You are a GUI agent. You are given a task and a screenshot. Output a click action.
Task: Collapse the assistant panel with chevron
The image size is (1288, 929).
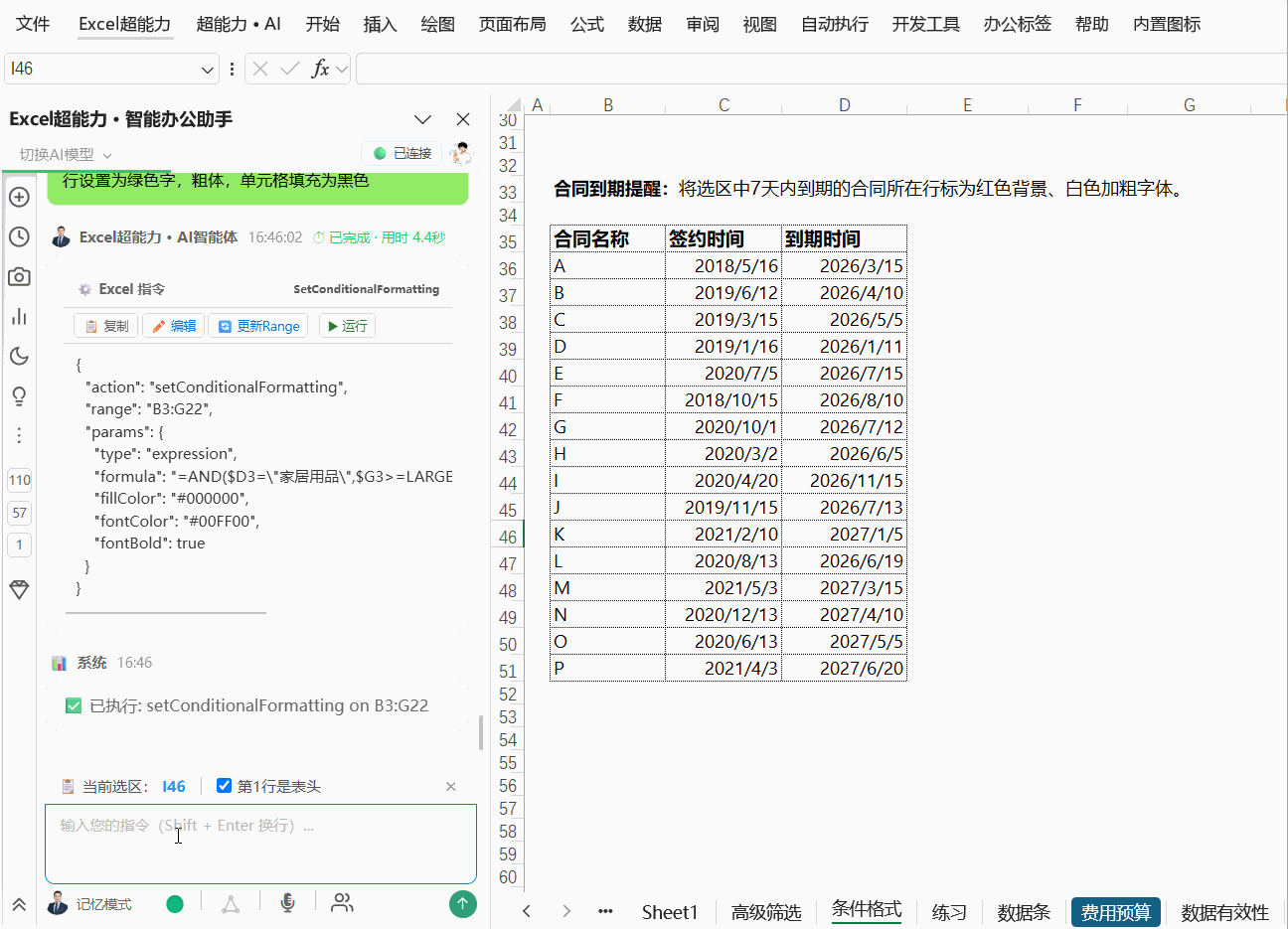422,119
